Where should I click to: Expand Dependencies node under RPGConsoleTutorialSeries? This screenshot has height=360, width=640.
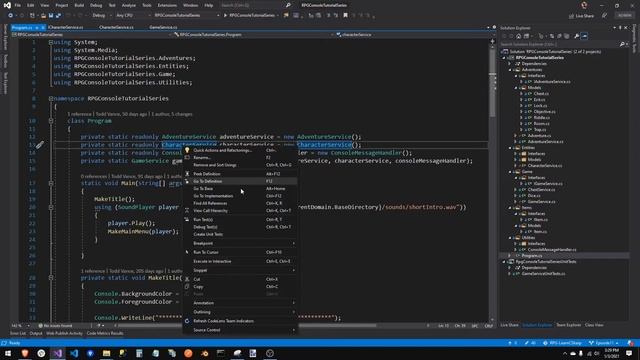pos(510,64)
